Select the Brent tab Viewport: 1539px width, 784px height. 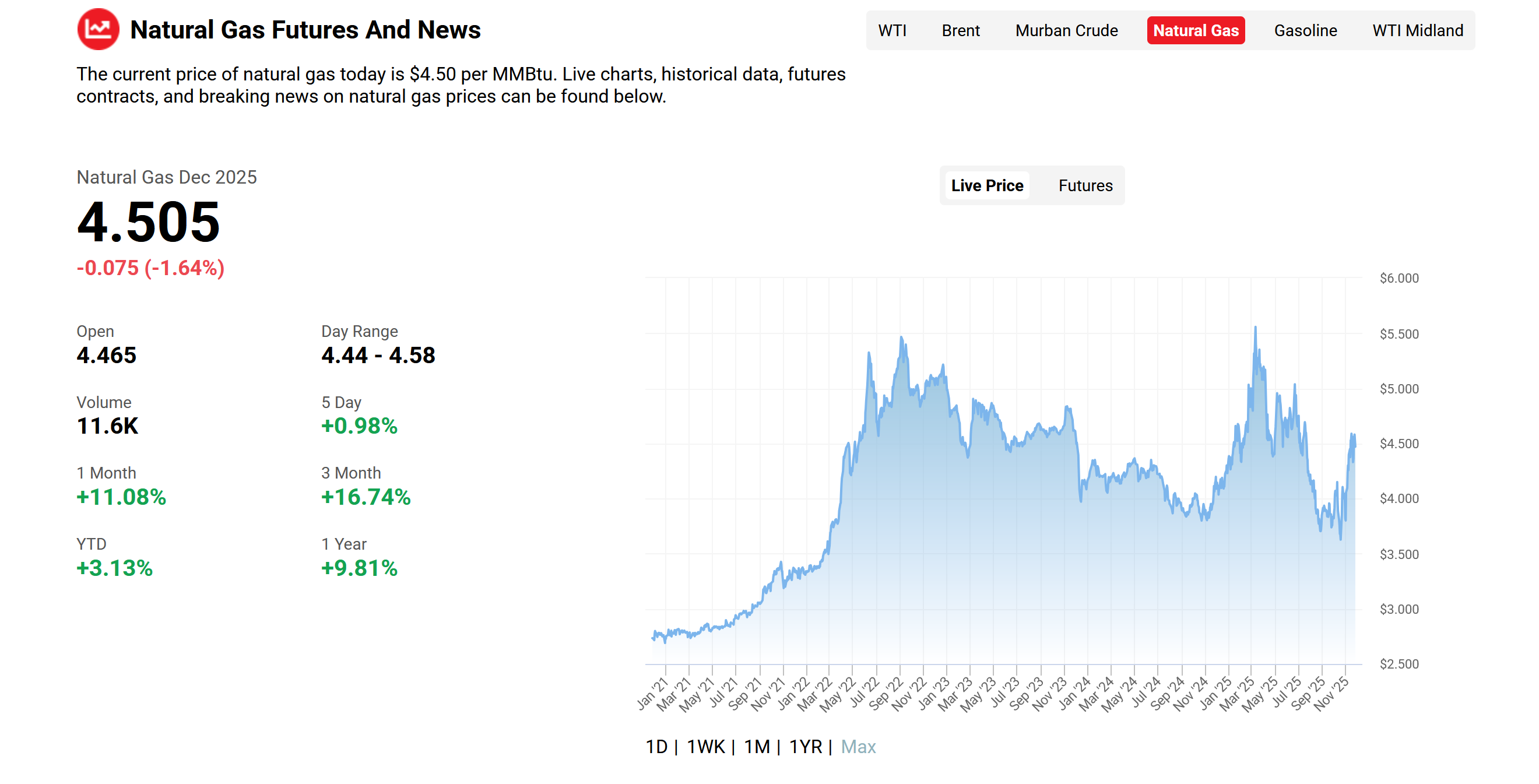[x=960, y=30]
